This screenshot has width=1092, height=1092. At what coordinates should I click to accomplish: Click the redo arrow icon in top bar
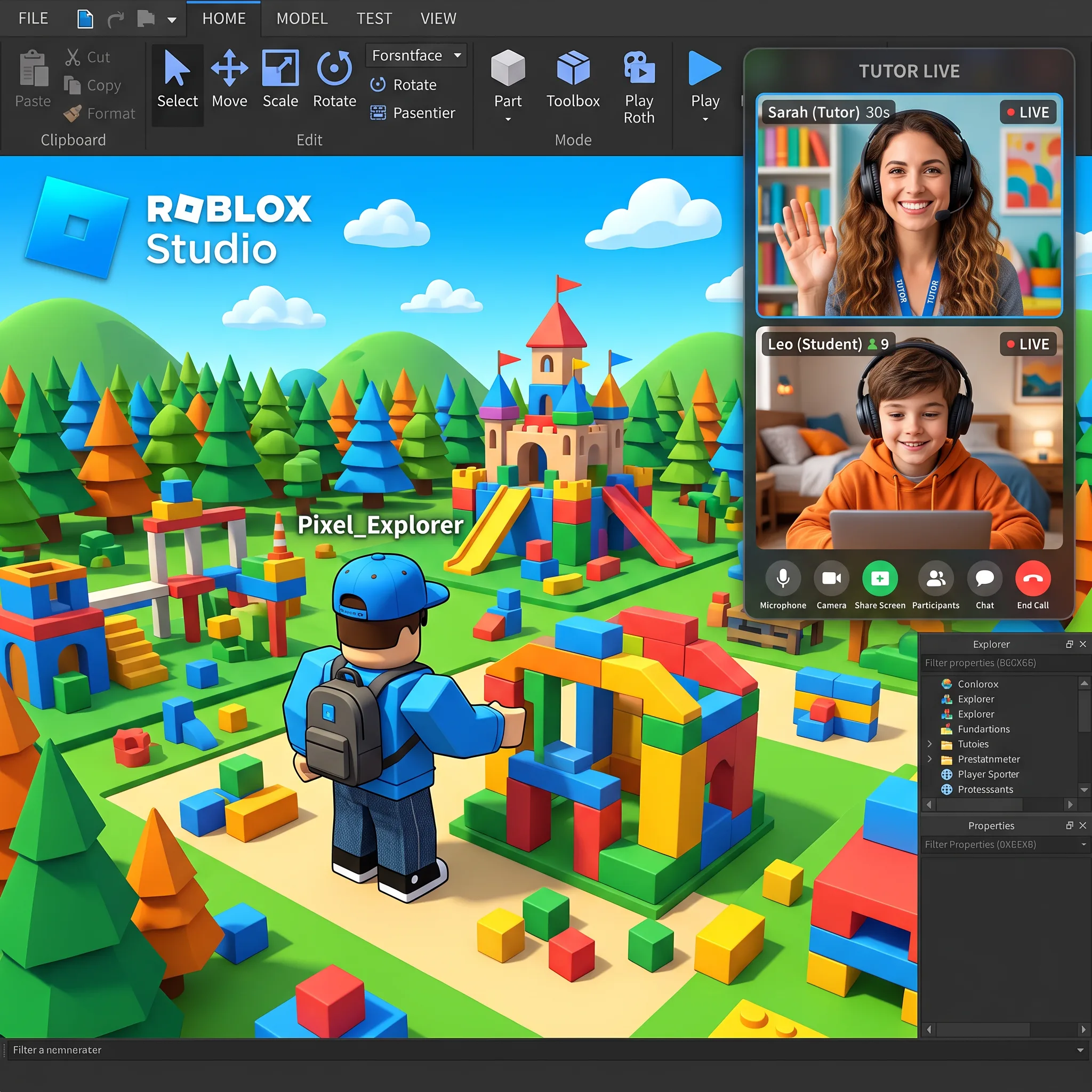point(115,20)
